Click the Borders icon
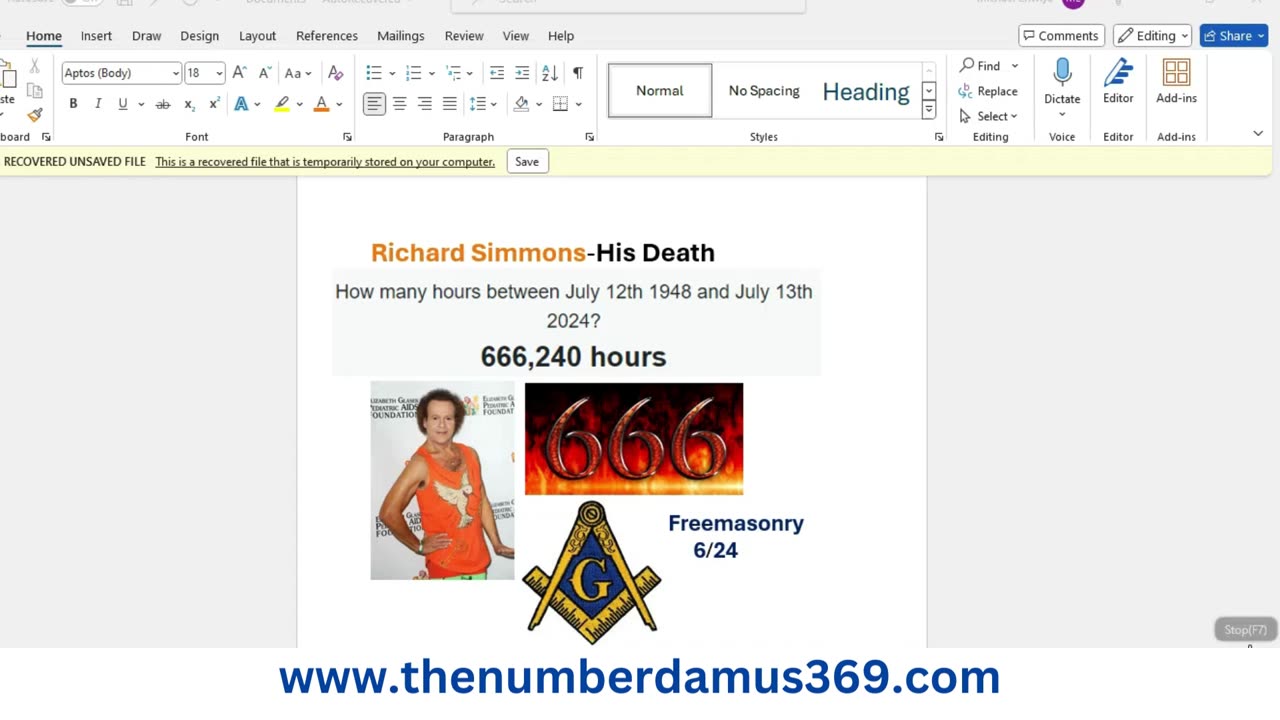 coord(560,104)
